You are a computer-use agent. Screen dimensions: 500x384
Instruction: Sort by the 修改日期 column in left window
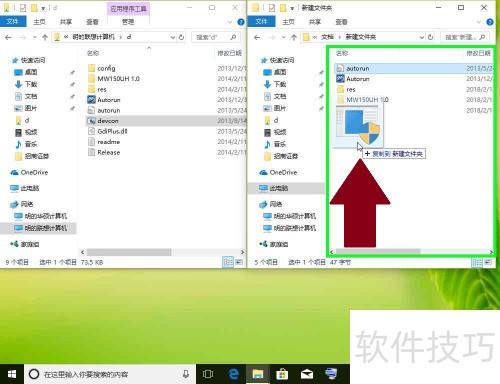[x=230, y=53]
